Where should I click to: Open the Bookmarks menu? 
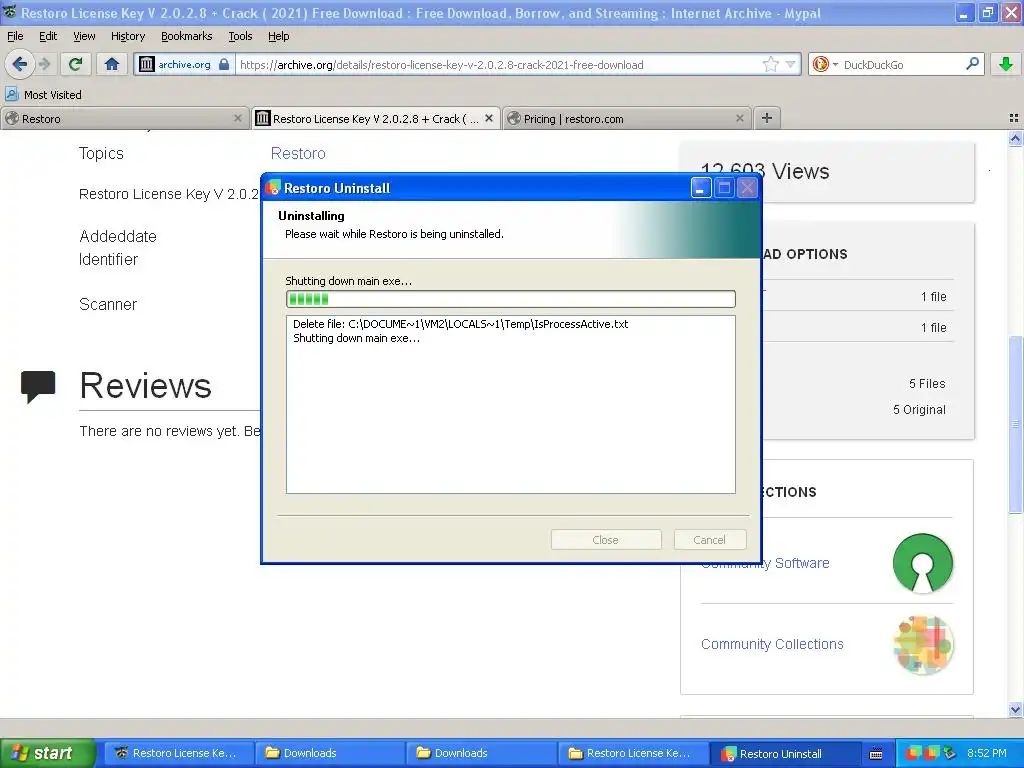click(x=187, y=36)
